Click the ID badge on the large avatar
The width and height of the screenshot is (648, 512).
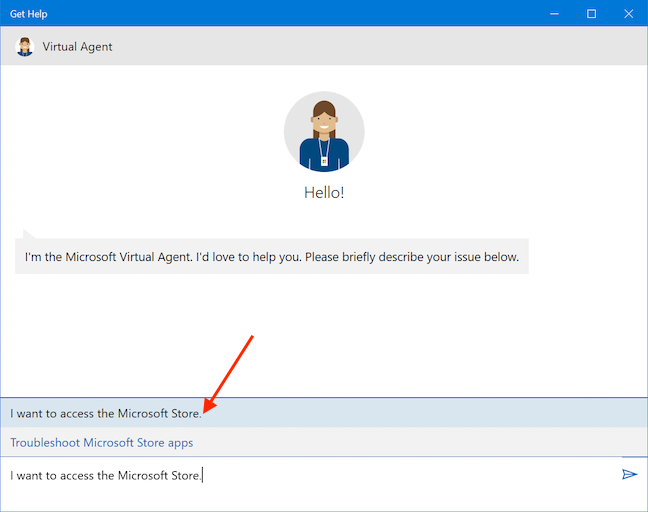(x=324, y=160)
